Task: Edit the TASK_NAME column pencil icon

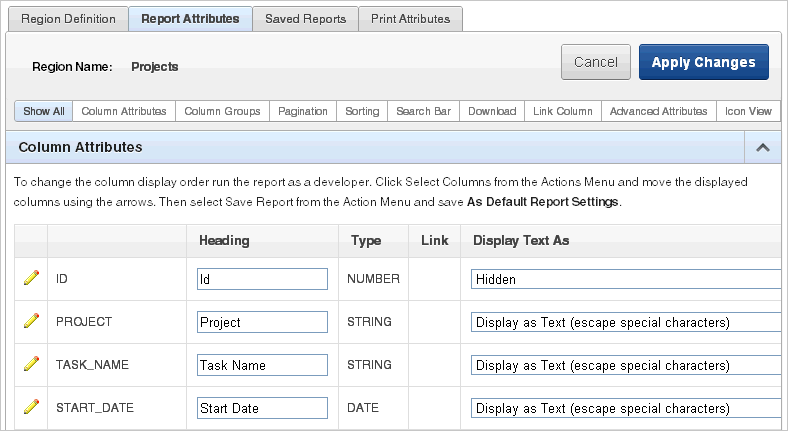Action: pos(31,364)
